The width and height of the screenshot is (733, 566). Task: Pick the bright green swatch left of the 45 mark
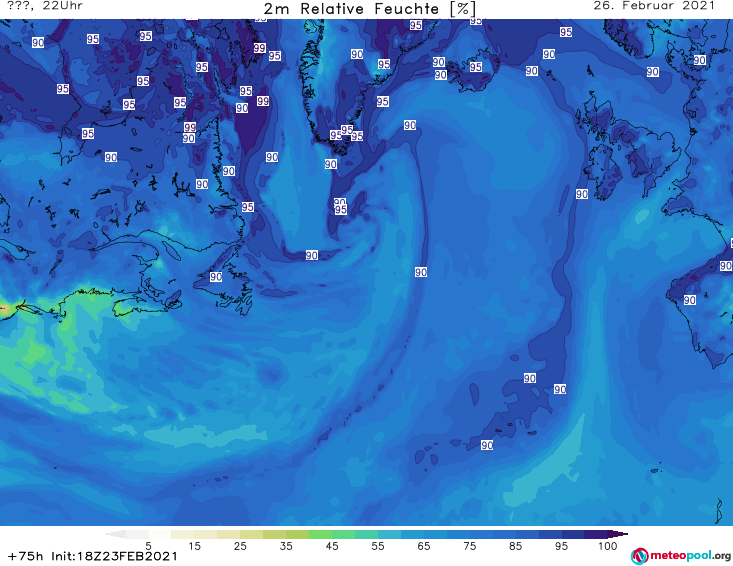[x=320, y=534]
